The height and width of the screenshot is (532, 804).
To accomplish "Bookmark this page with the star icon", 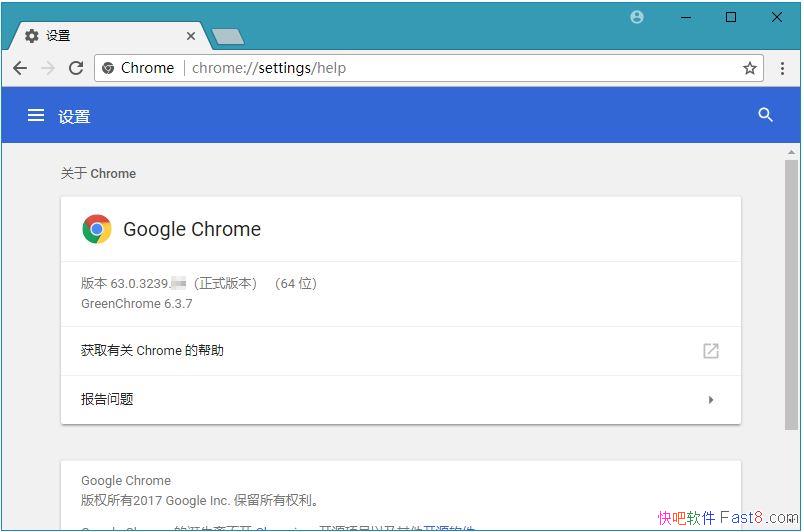I will point(749,68).
